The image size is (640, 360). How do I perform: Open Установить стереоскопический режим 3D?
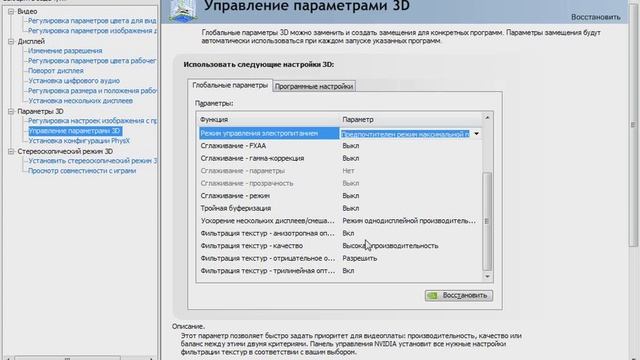tap(92, 161)
